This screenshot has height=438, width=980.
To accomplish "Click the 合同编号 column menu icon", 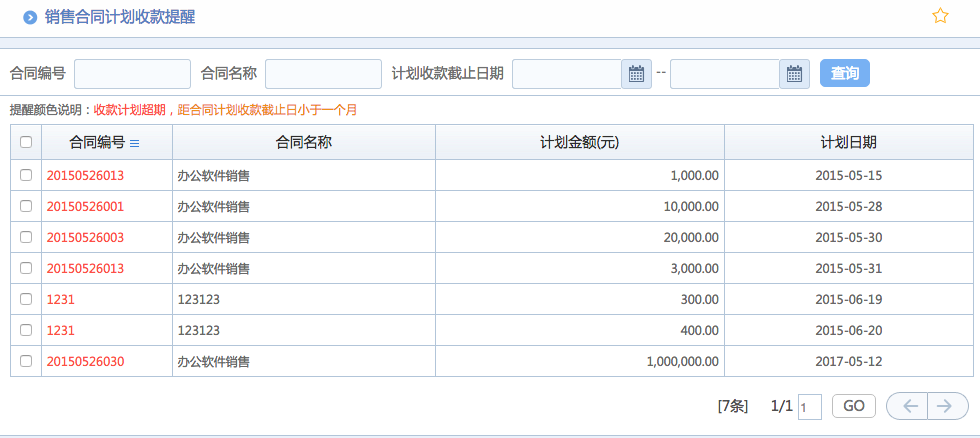I will [x=135, y=143].
